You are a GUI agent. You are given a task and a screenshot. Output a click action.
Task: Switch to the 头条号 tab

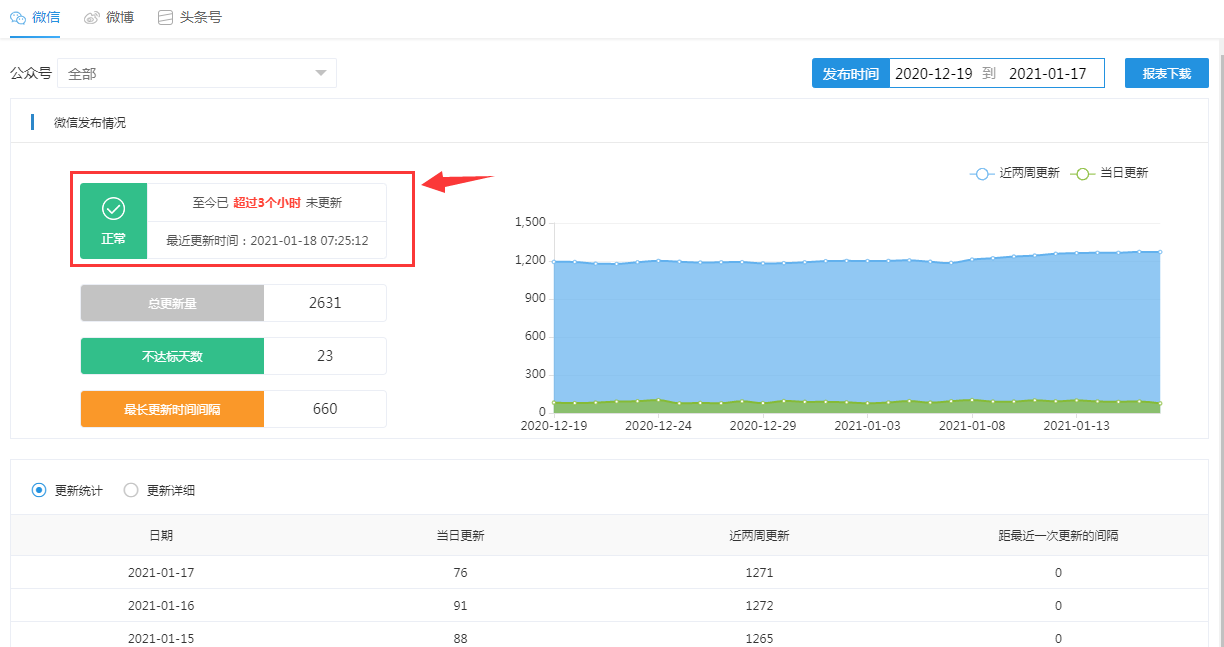point(200,18)
